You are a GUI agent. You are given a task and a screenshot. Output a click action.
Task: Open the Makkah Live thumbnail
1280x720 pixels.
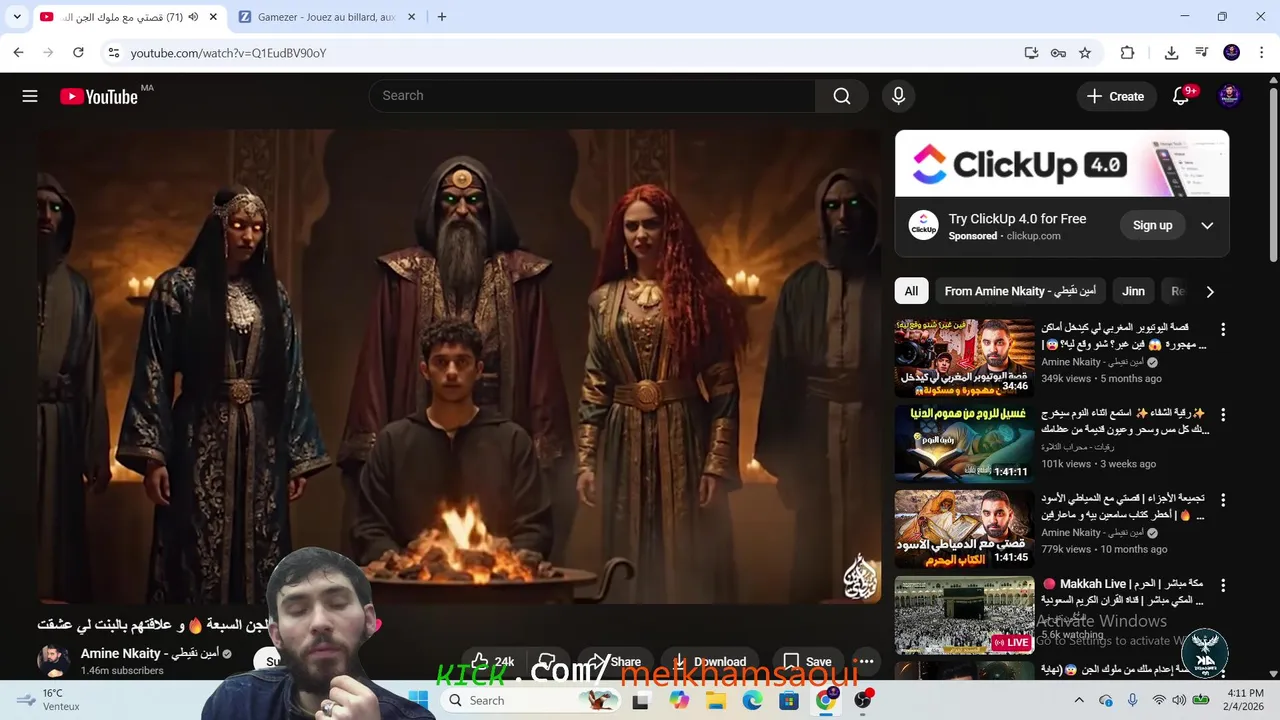coord(964,614)
